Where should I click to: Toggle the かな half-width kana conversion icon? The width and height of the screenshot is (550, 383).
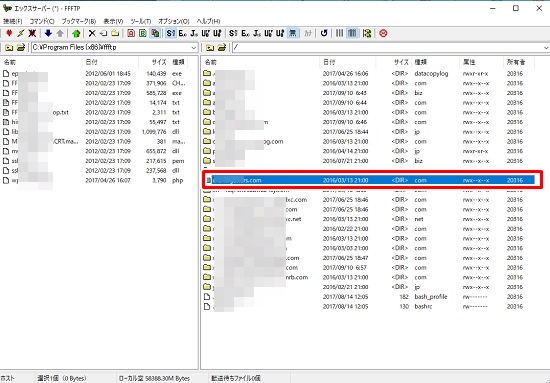click(x=308, y=33)
